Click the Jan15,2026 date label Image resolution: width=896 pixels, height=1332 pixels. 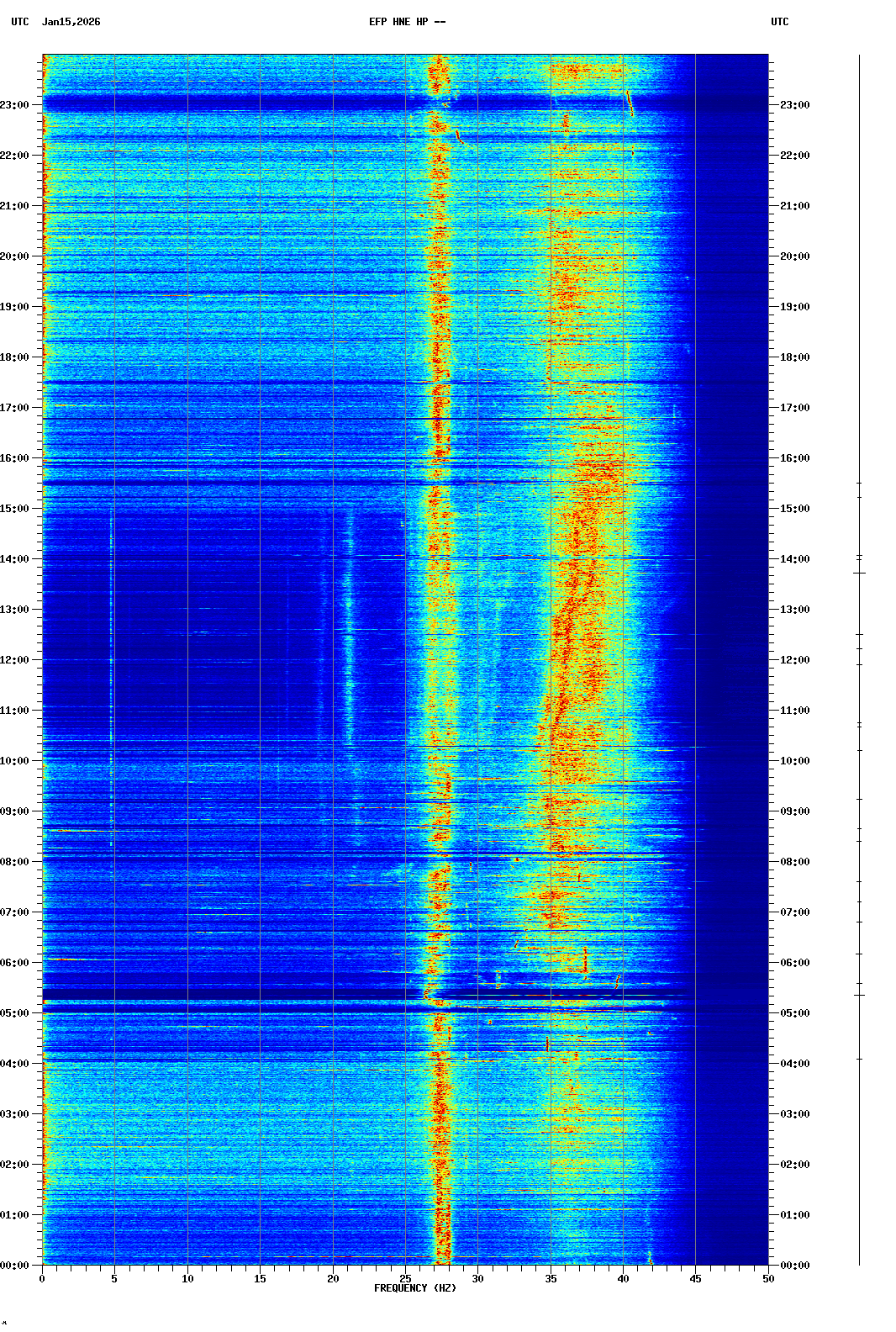coord(71,22)
